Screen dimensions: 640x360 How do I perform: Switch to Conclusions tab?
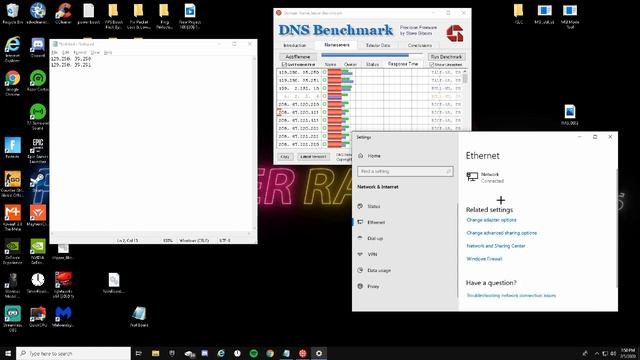(420, 45)
